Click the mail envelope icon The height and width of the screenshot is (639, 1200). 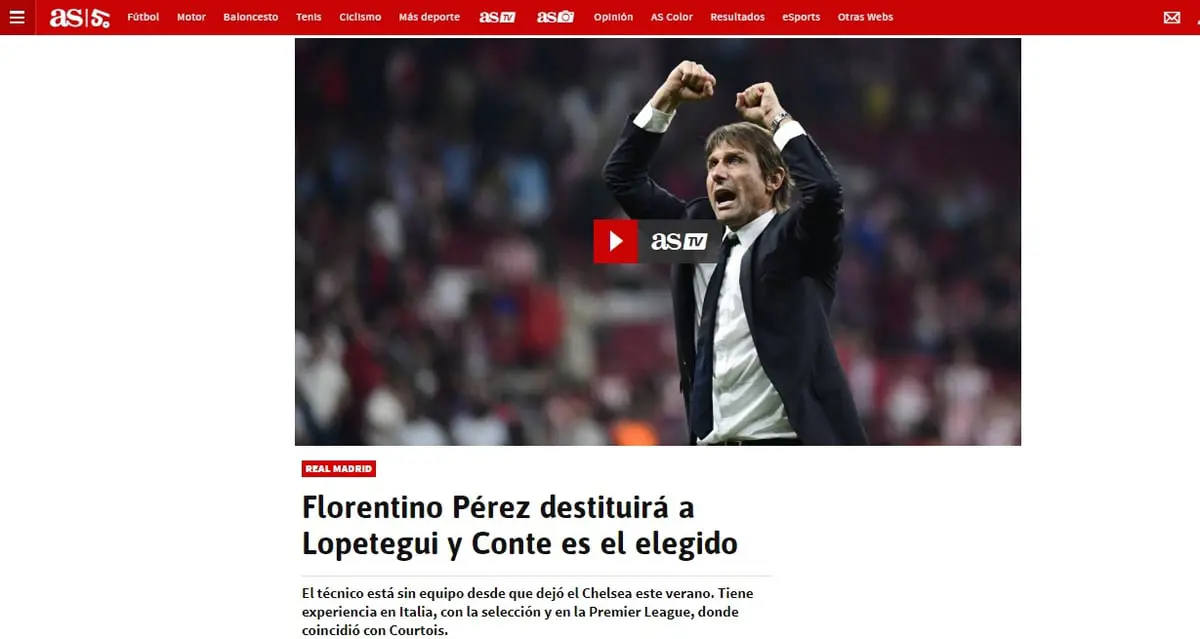1172,17
